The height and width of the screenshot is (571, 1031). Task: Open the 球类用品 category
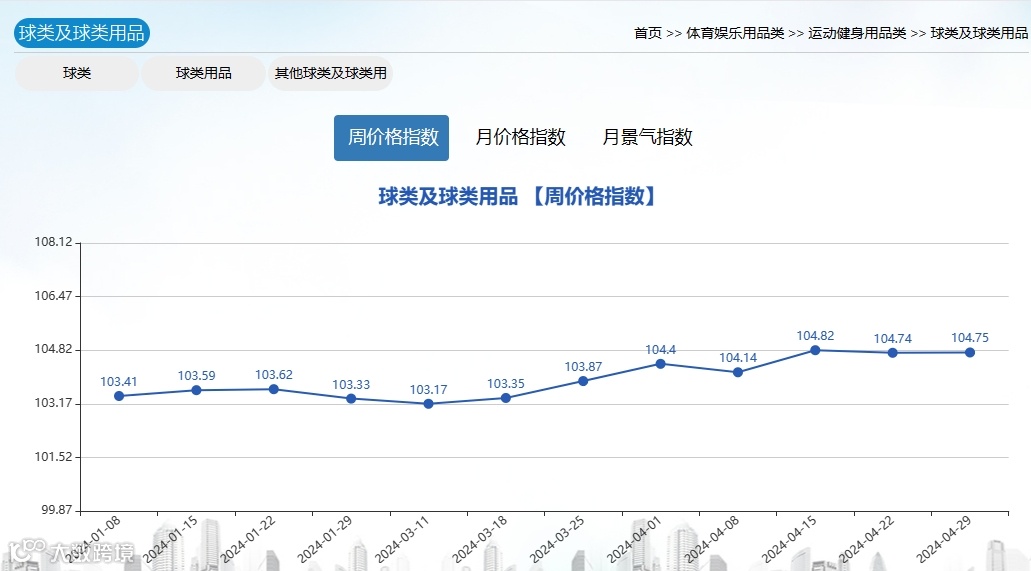203,73
